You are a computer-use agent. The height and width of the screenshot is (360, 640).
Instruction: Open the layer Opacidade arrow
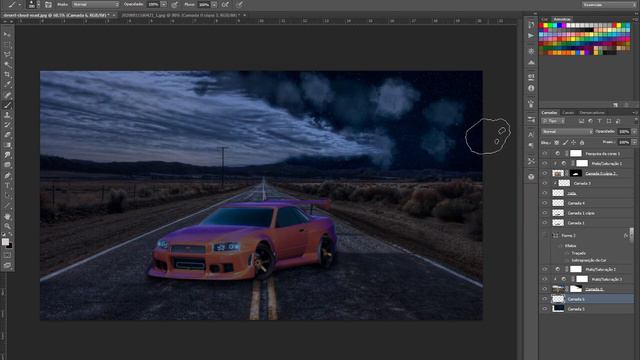[x=634, y=131]
